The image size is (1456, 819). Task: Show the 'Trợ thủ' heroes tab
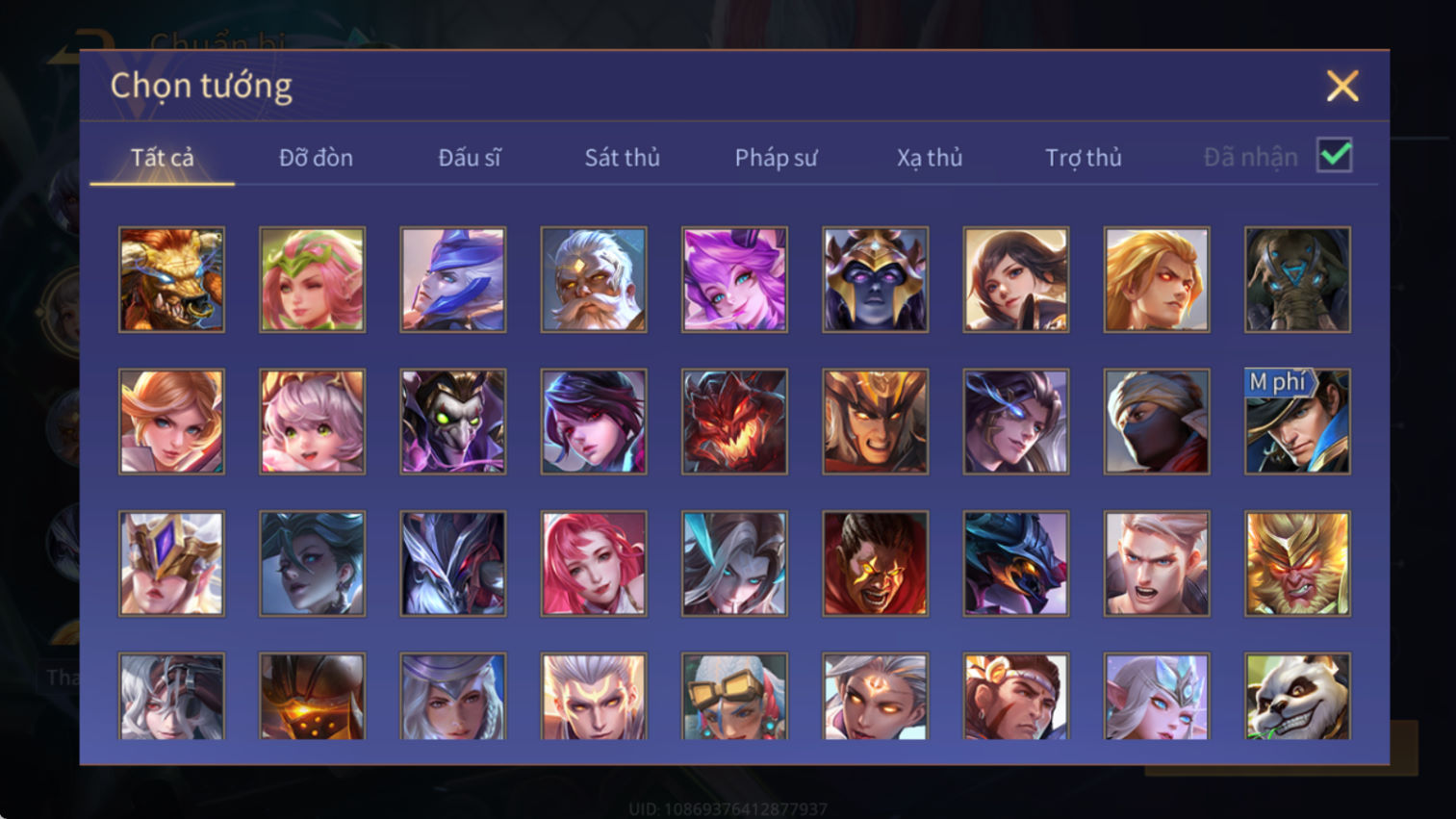[1084, 158]
